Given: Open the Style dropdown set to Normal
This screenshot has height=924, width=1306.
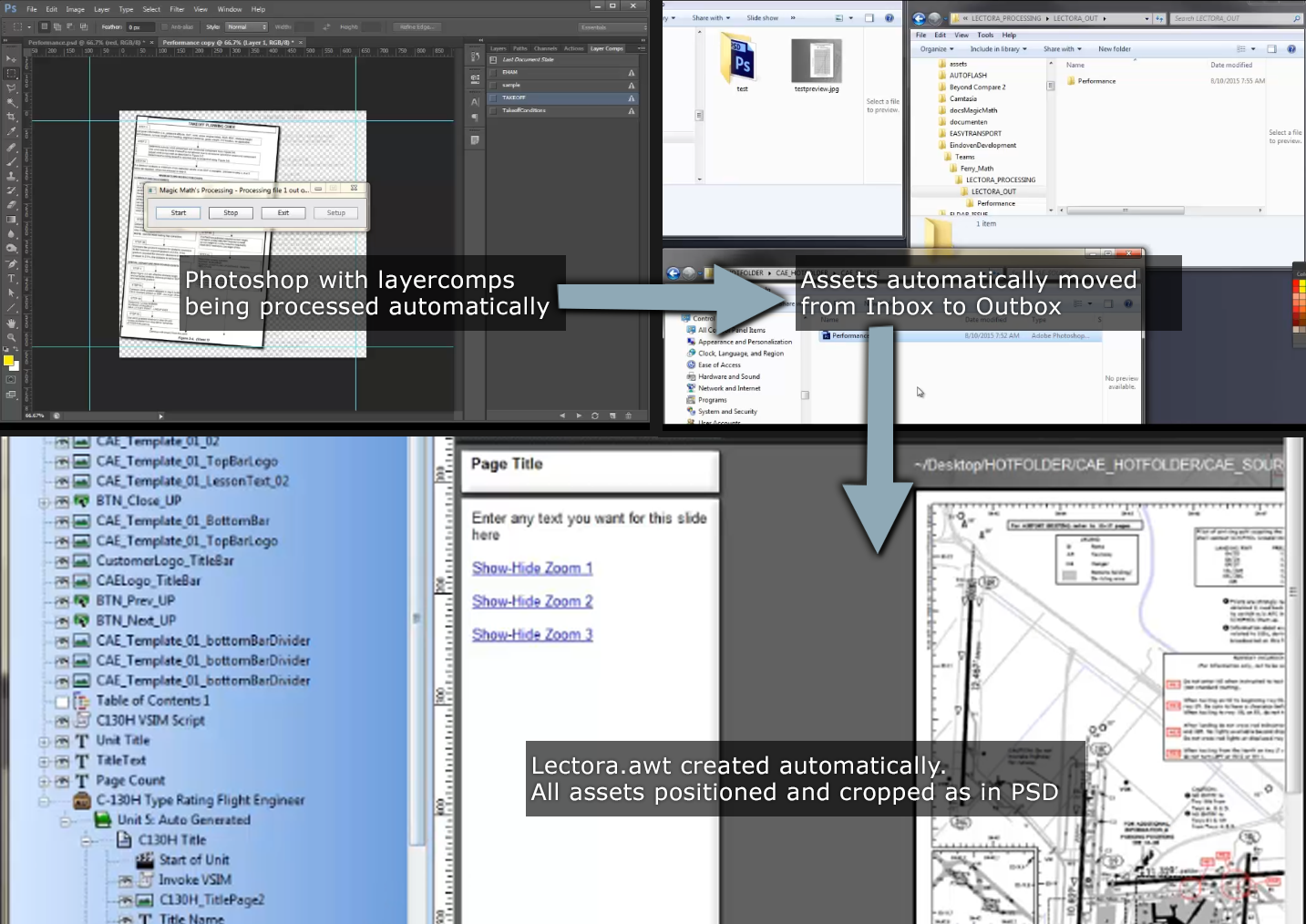Looking at the screenshot, I should click(247, 27).
